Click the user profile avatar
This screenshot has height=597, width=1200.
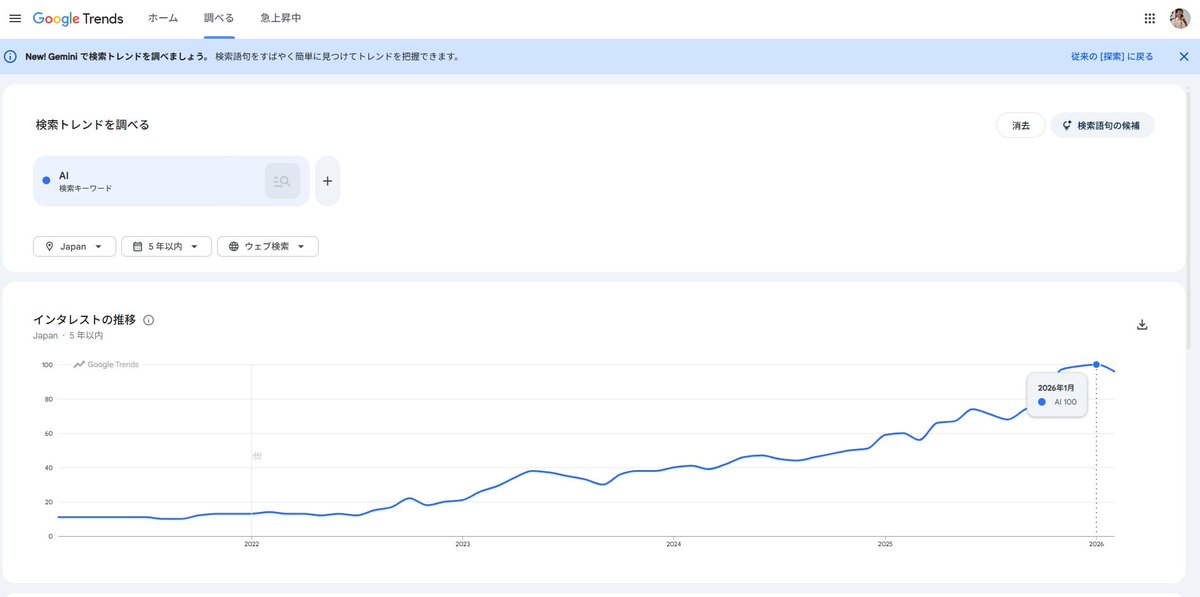1180,19
